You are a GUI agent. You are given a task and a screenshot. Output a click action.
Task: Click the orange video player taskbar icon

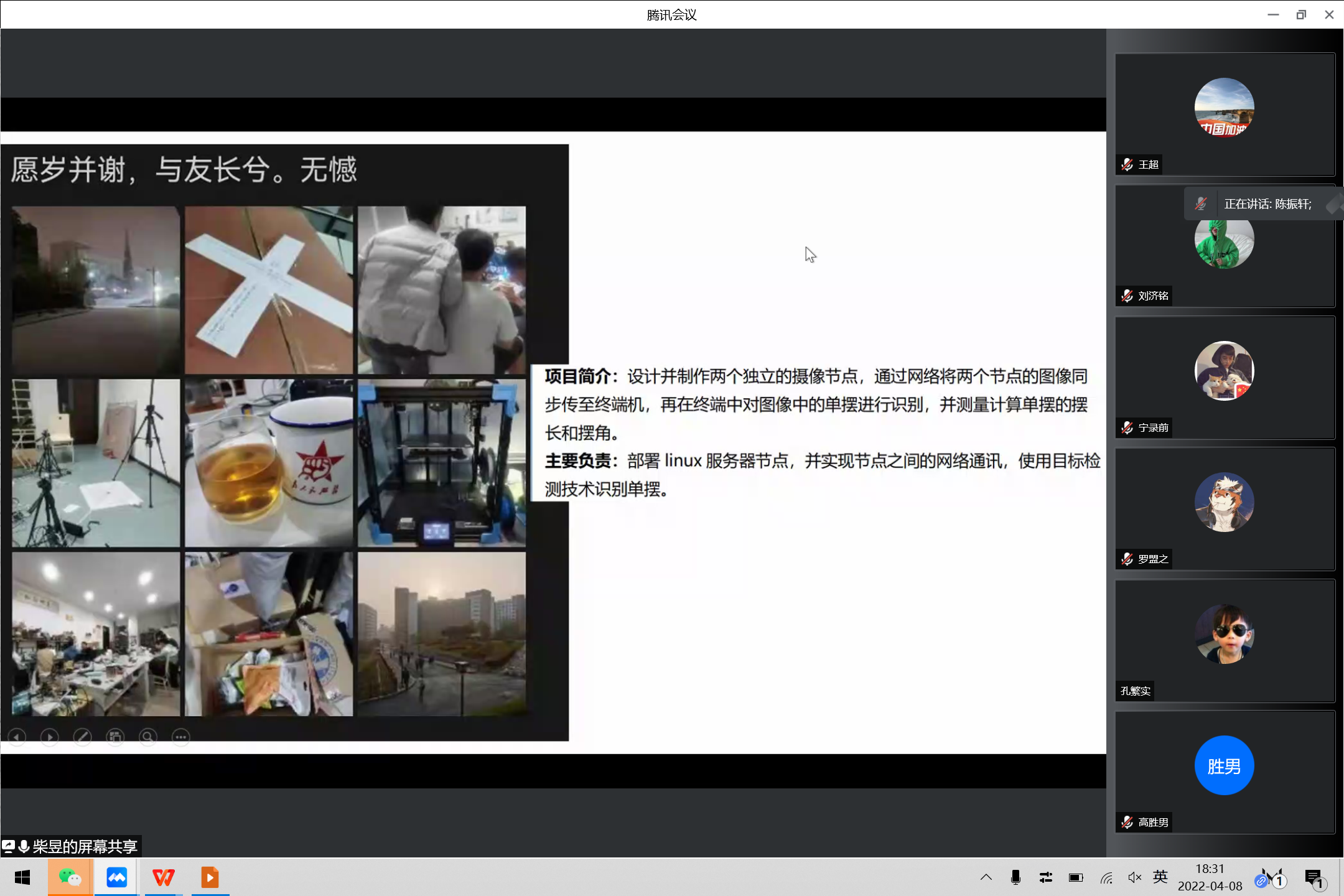coord(210,877)
